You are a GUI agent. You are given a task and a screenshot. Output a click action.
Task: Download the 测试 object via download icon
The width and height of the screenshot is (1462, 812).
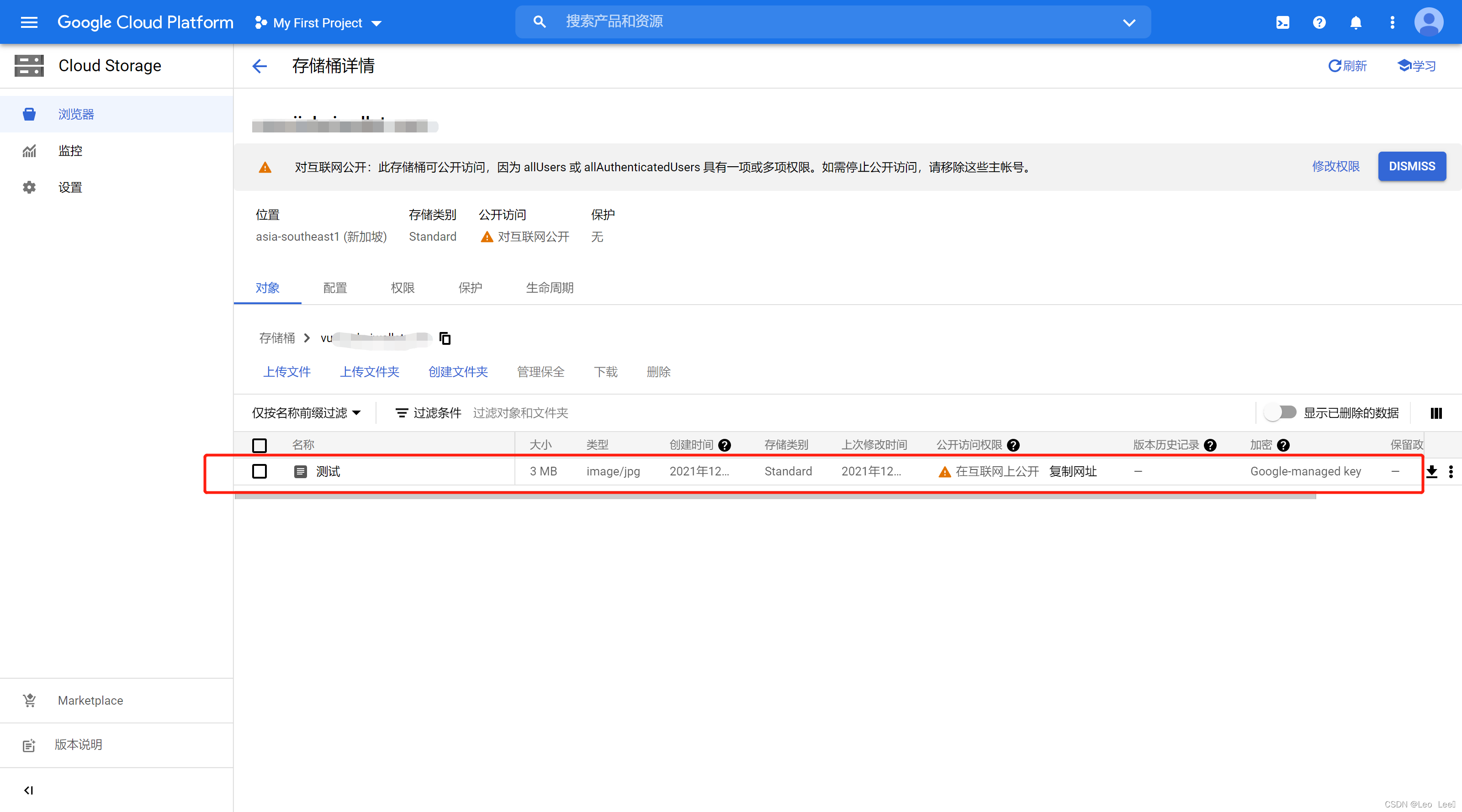coord(1431,472)
